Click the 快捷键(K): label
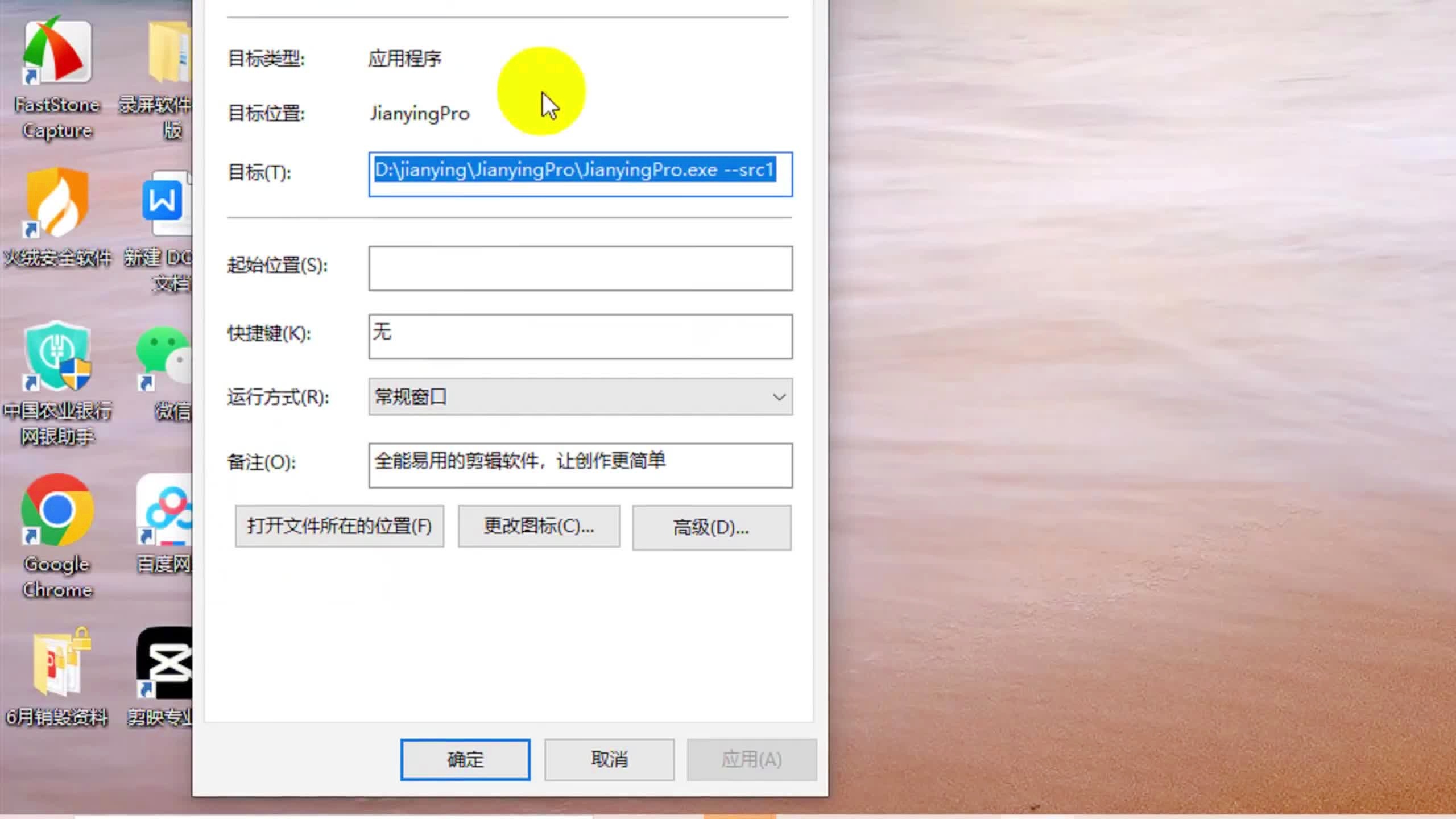This screenshot has height=819, width=1456. [x=269, y=333]
